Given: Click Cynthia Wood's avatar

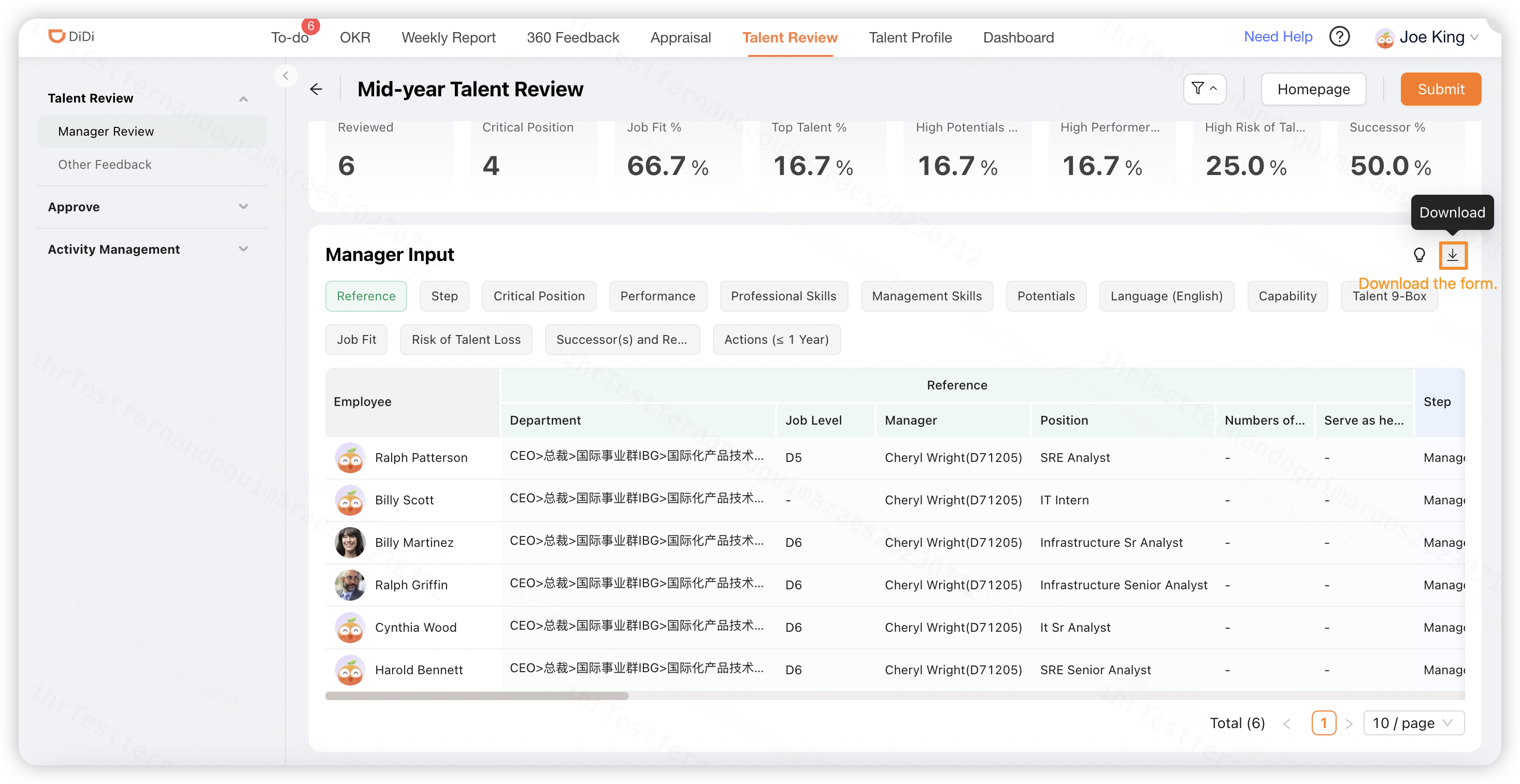Looking at the screenshot, I should 350,628.
